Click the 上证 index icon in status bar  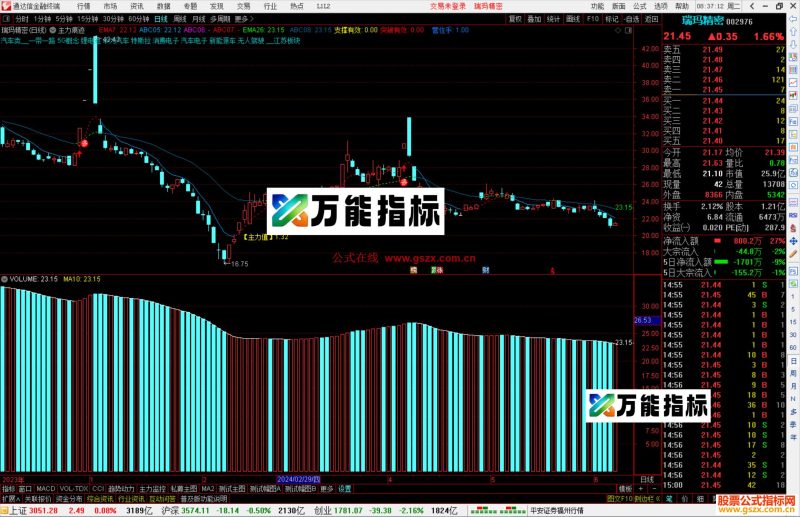point(5,510)
